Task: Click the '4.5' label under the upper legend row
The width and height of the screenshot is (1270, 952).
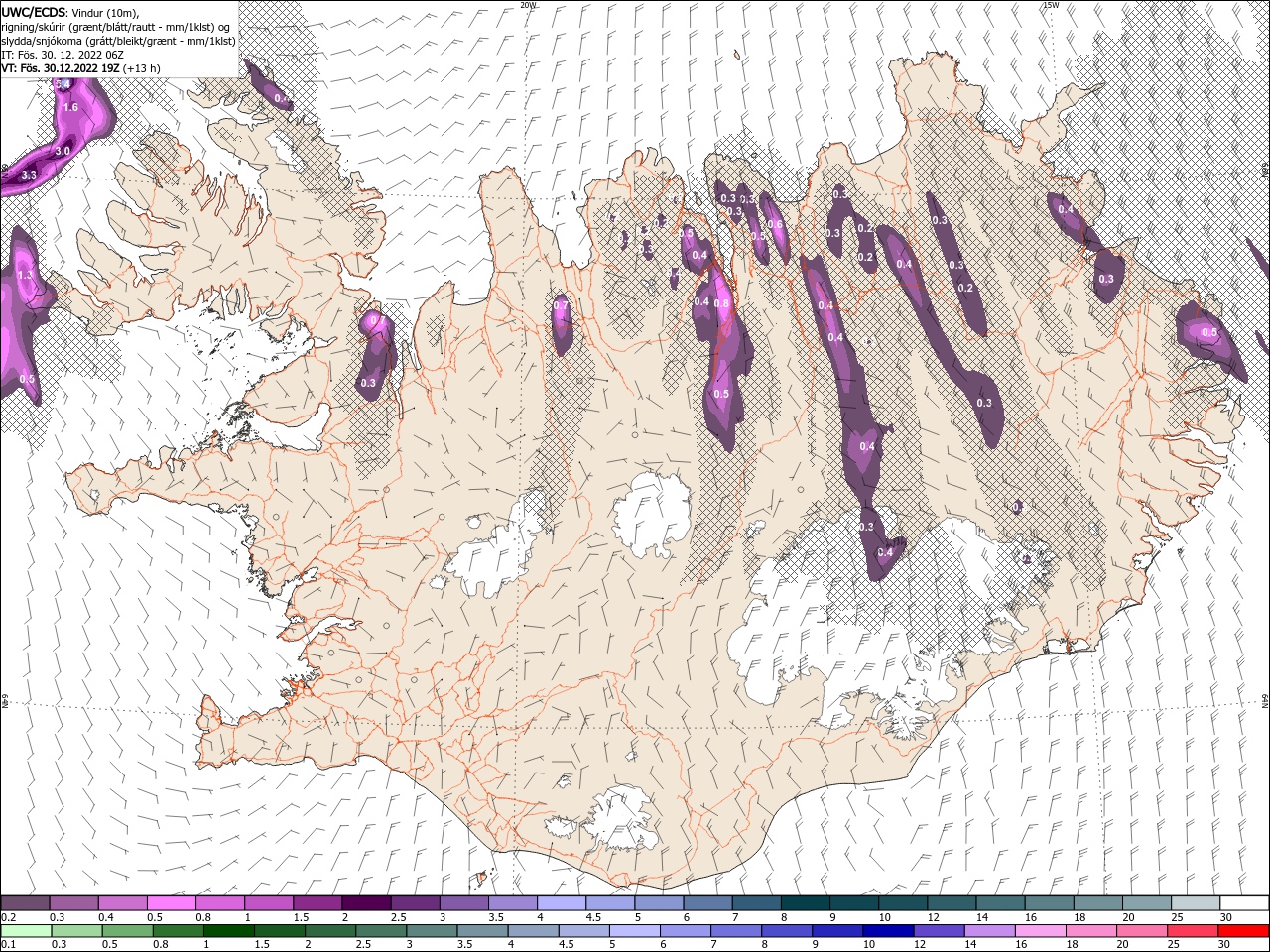Action: click(593, 917)
